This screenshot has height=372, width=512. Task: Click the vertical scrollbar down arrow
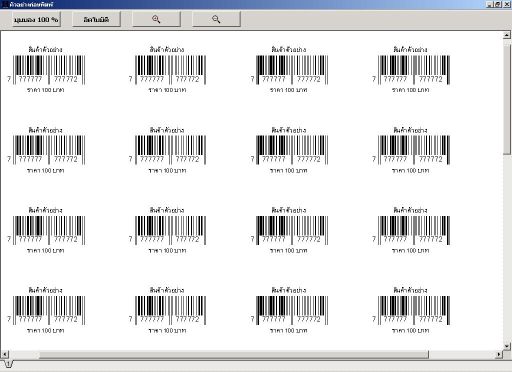pos(506,346)
